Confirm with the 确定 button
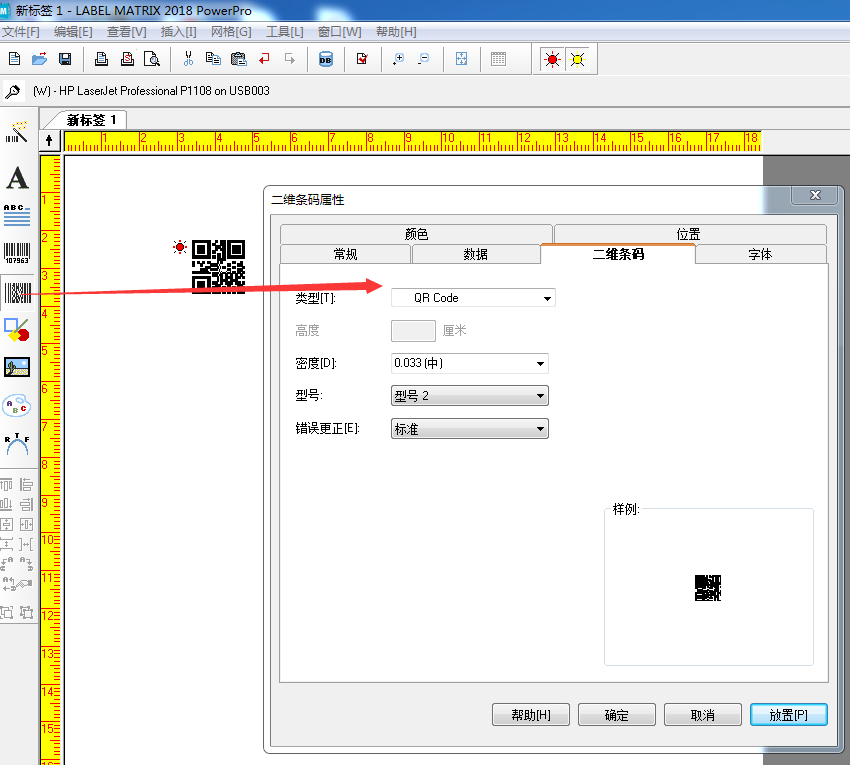The image size is (850, 765). point(617,715)
